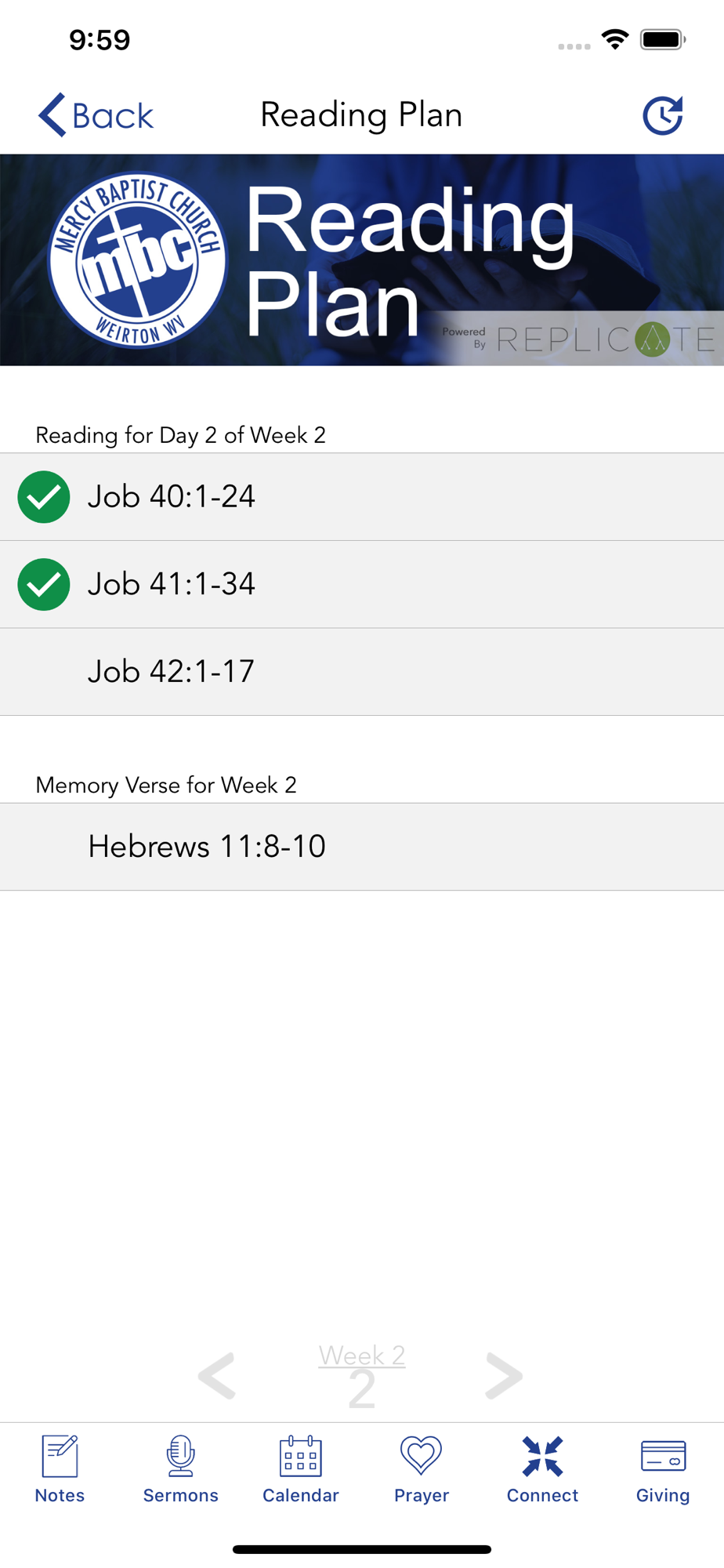Open the Prayer heart icon
The width and height of the screenshot is (724, 1568).
coord(422,1456)
